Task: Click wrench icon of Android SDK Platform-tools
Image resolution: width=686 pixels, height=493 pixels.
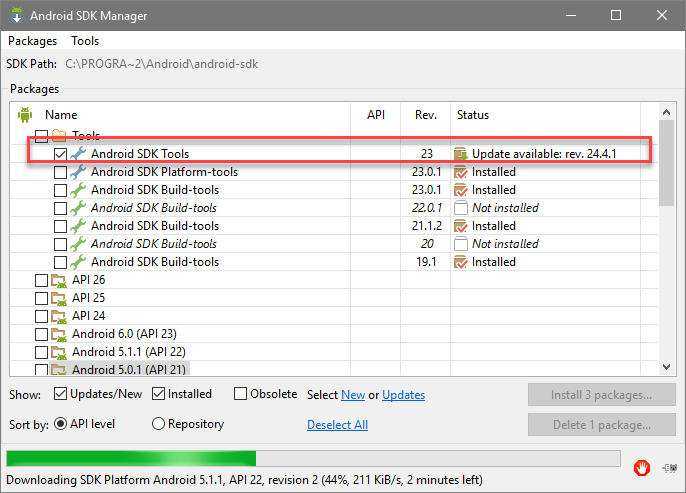Action: coord(78,171)
